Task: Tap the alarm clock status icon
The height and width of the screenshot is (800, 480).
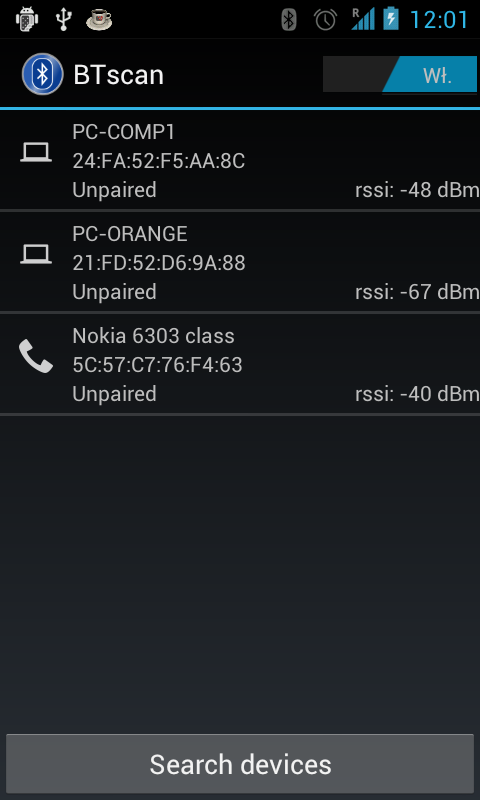Action: tap(325, 19)
